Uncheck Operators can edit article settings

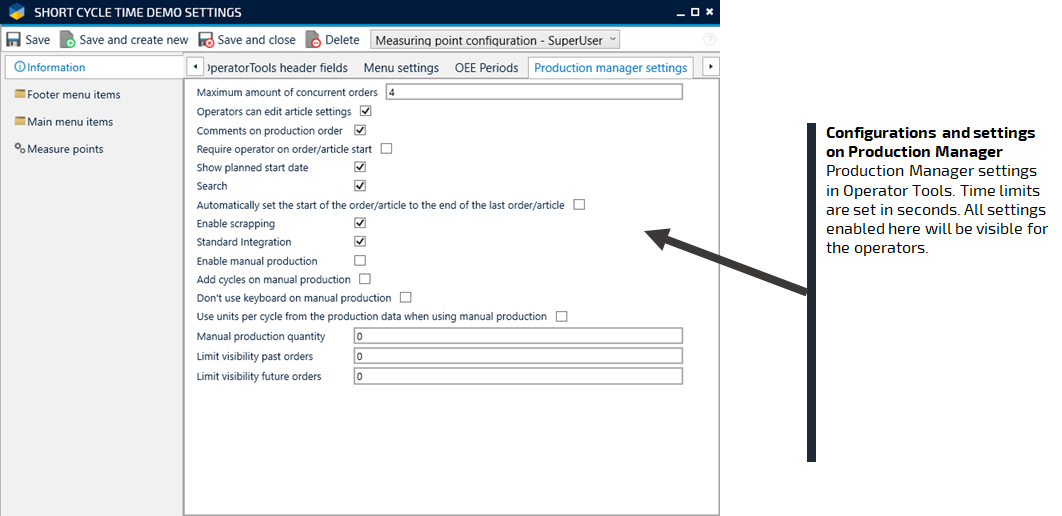click(366, 111)
